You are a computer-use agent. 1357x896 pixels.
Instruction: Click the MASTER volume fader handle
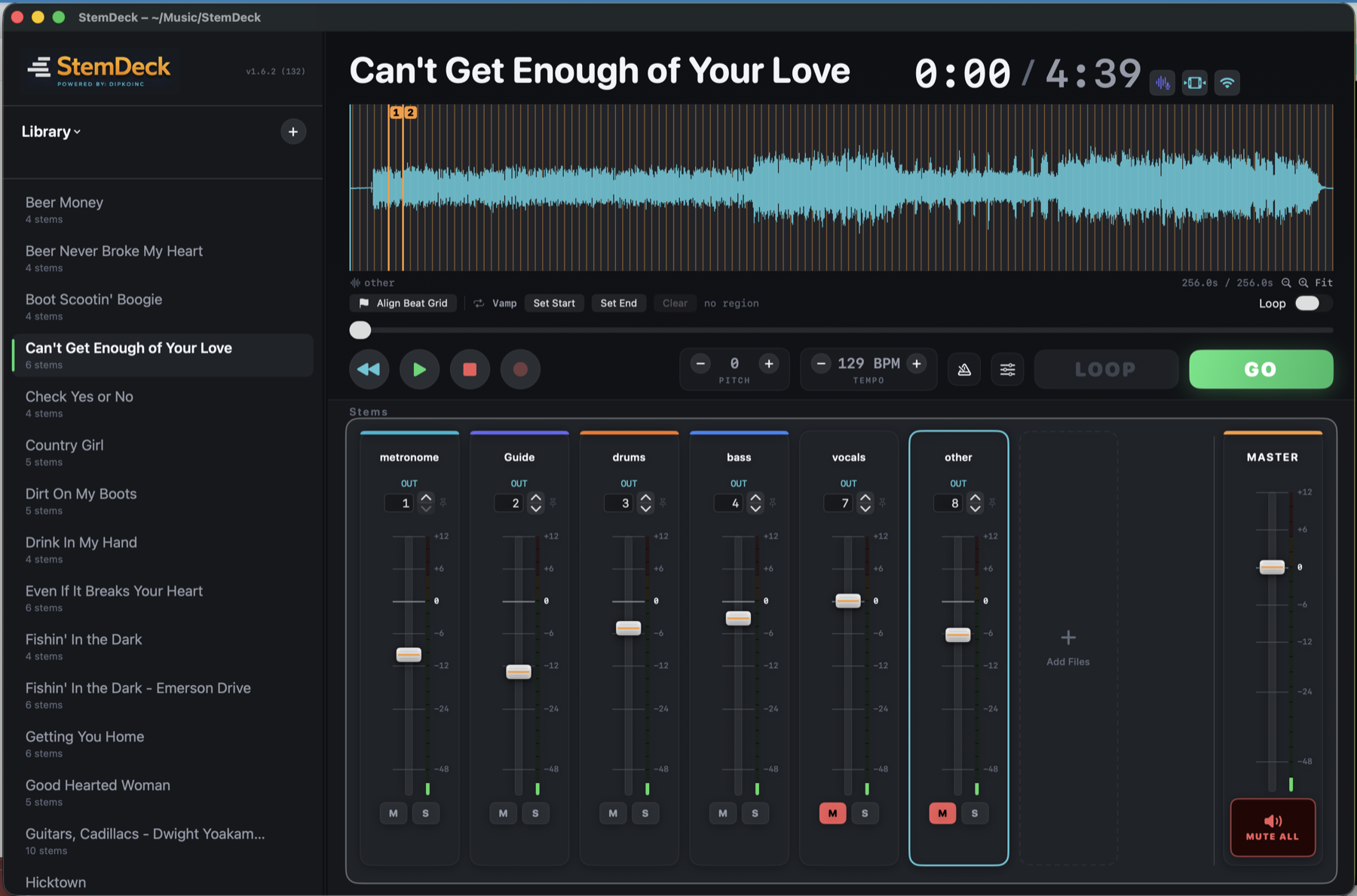pos(1272,567)
